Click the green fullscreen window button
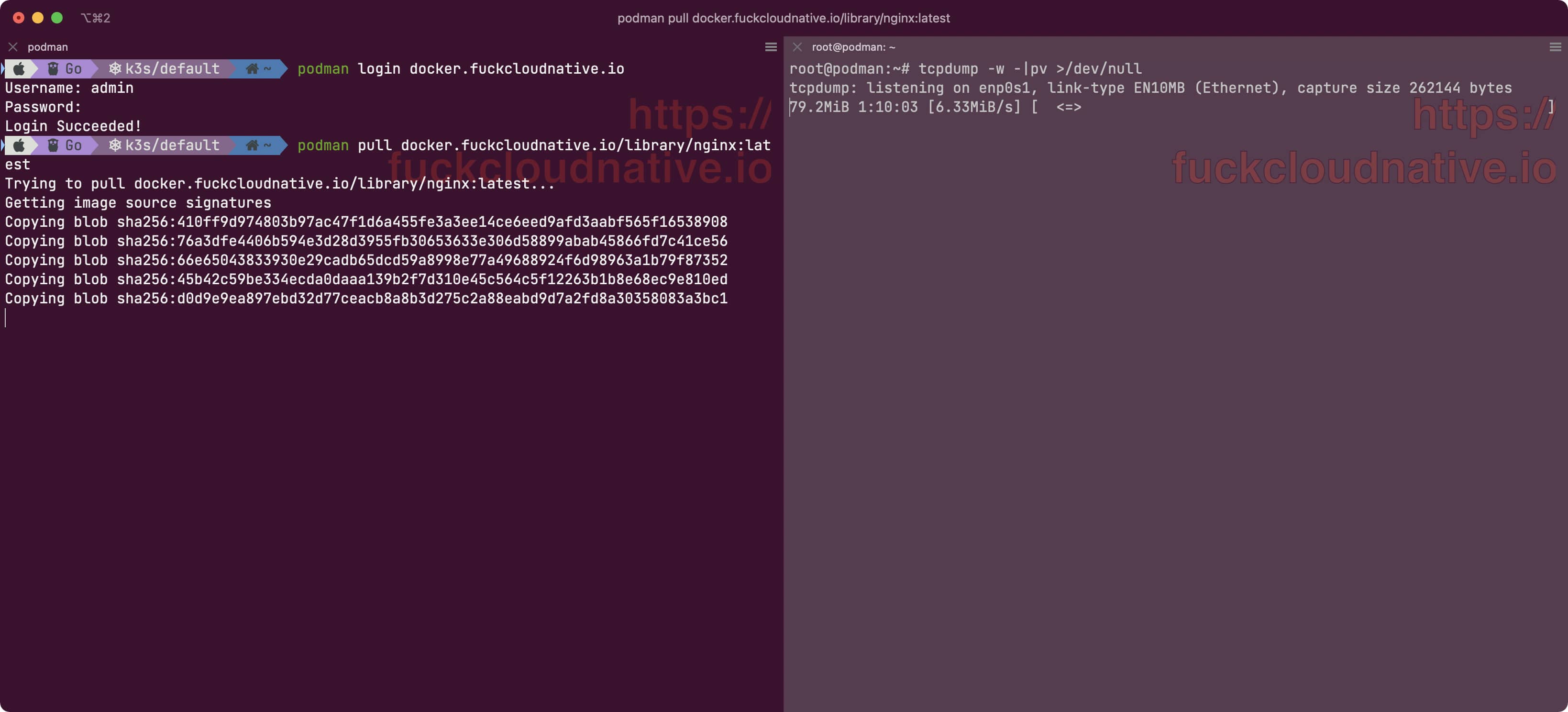 coord(56,18)
